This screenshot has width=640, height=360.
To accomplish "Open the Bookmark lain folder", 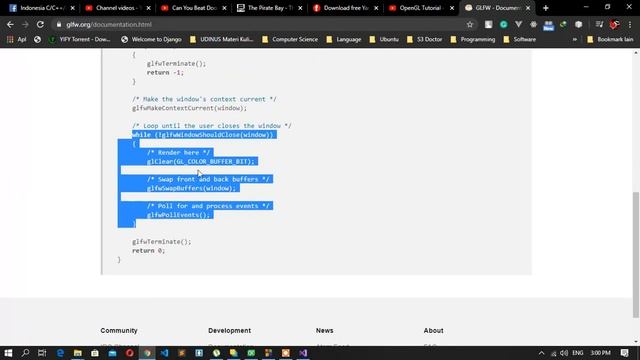I will [611, 40].
